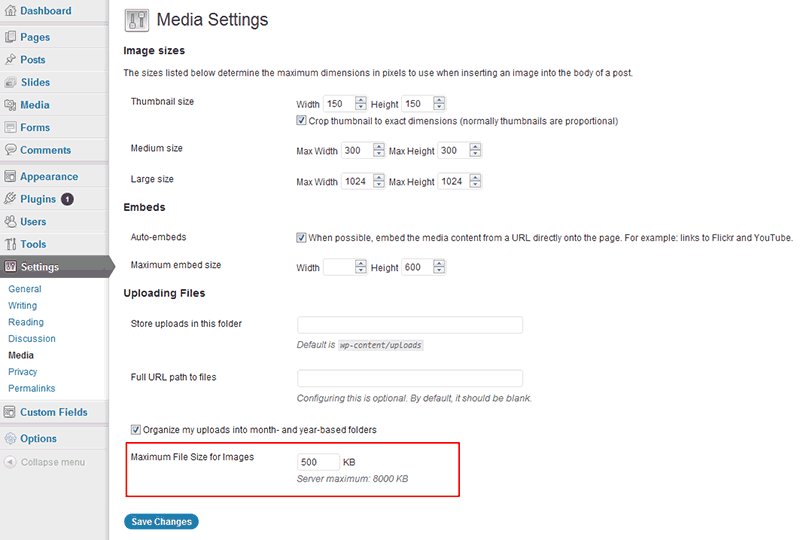Click the Plugins plug icon
This screenshot has width=800, height=540.
(x=10, y=199)
